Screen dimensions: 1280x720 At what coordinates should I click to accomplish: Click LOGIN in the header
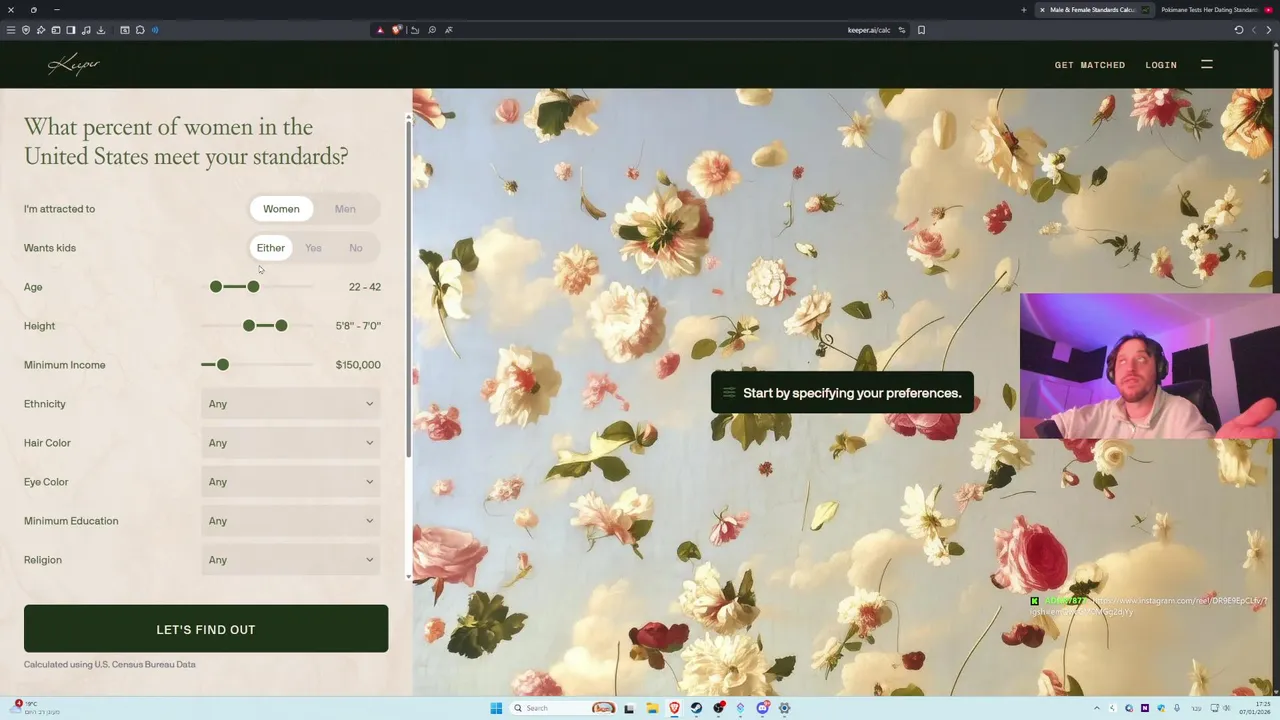point(1161,65)
